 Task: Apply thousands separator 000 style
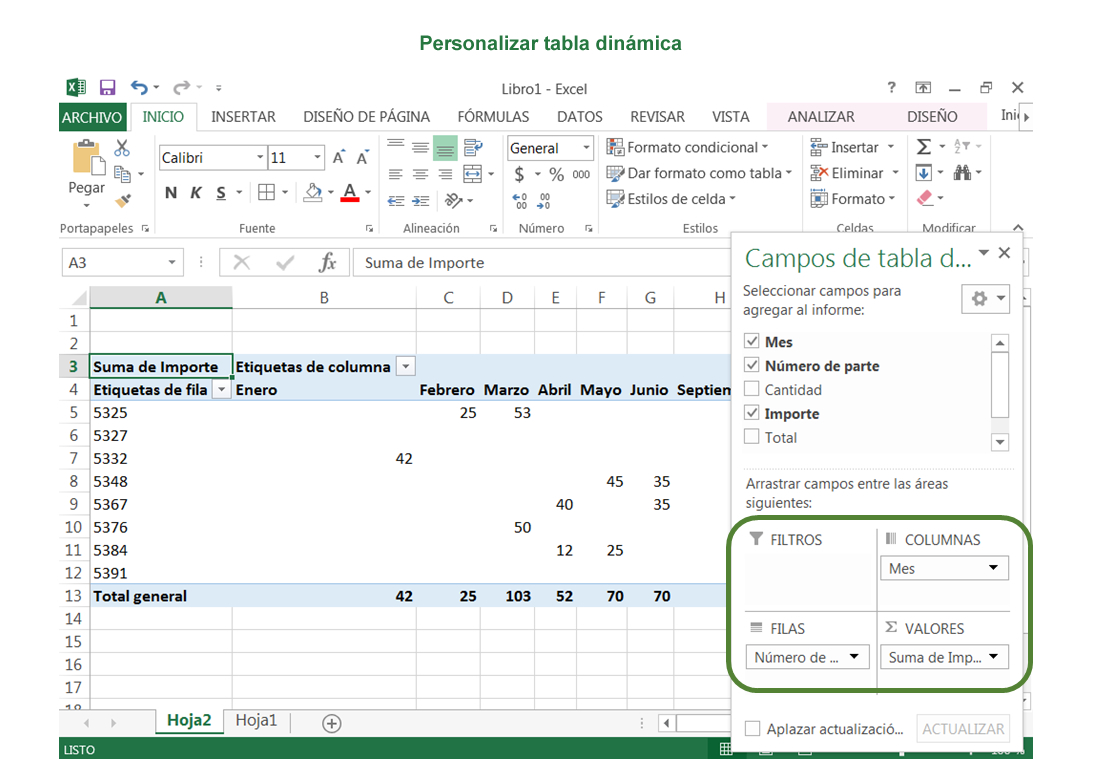pos(582,174)
